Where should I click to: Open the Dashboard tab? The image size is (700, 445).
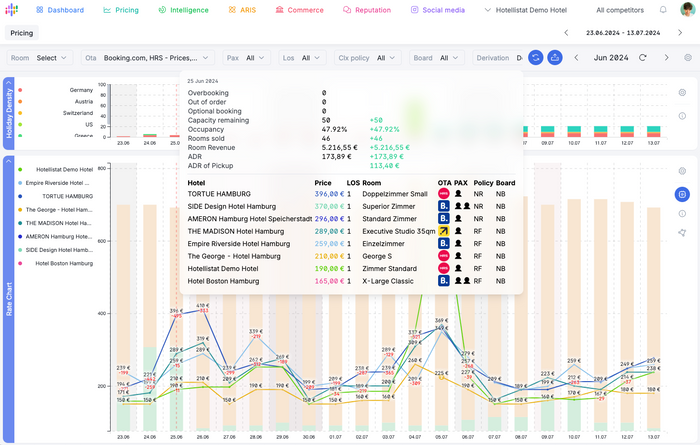point(60,10)
